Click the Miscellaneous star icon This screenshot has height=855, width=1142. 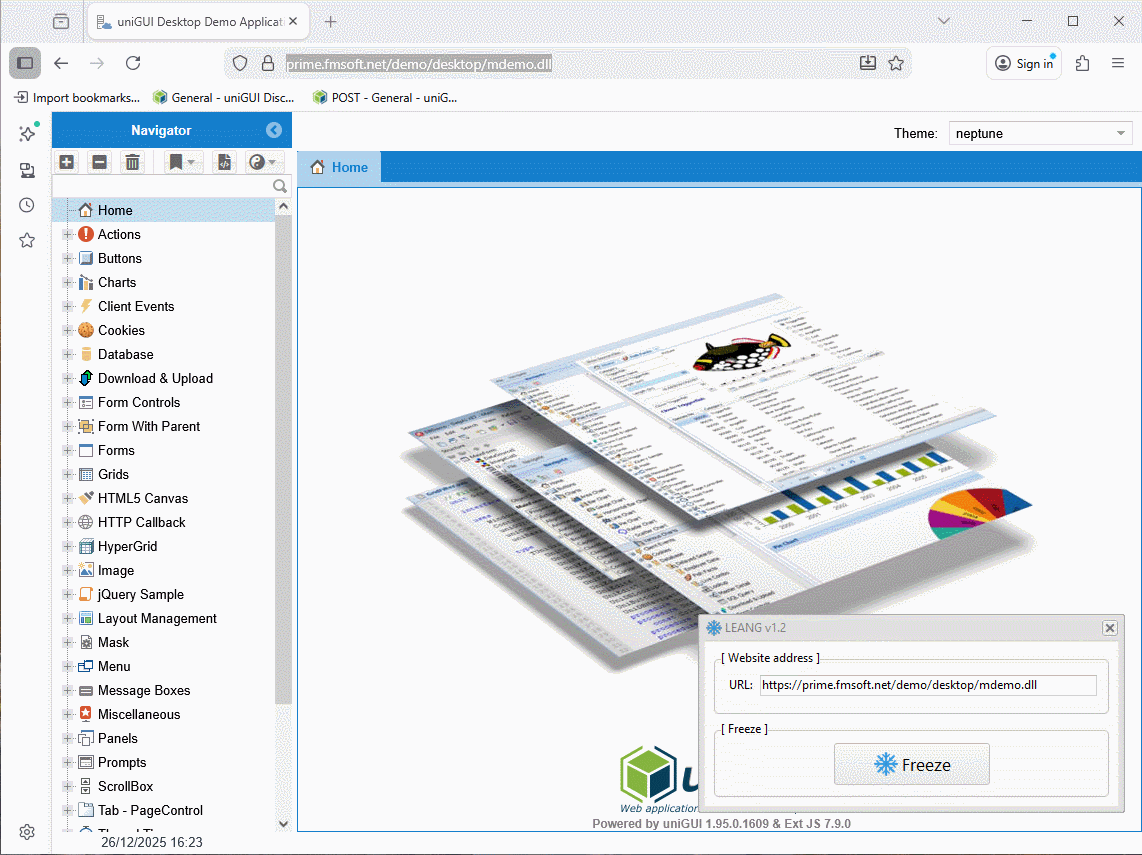86,714
